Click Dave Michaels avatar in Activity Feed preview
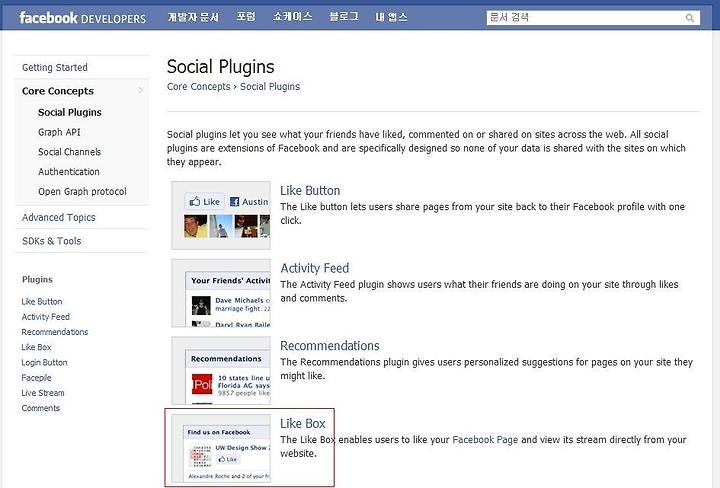This screenshot has height=488, width=720. tap(201, 305)
